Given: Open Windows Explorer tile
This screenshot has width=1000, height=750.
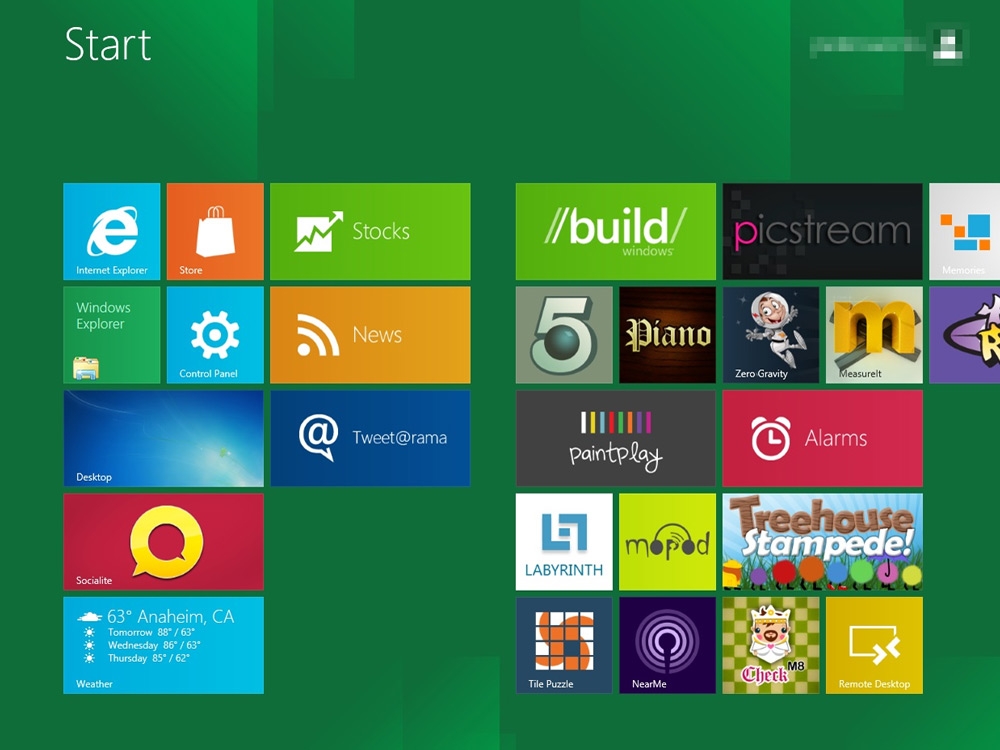Looking at the screenshot, I should coord(112,335).
